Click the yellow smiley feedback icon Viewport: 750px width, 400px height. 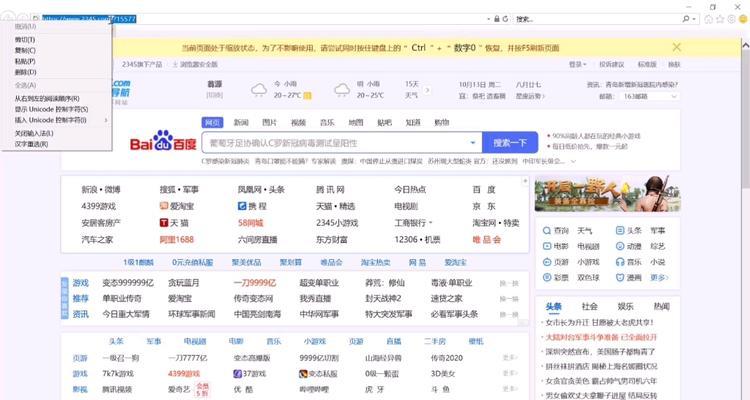click(743, 19)
